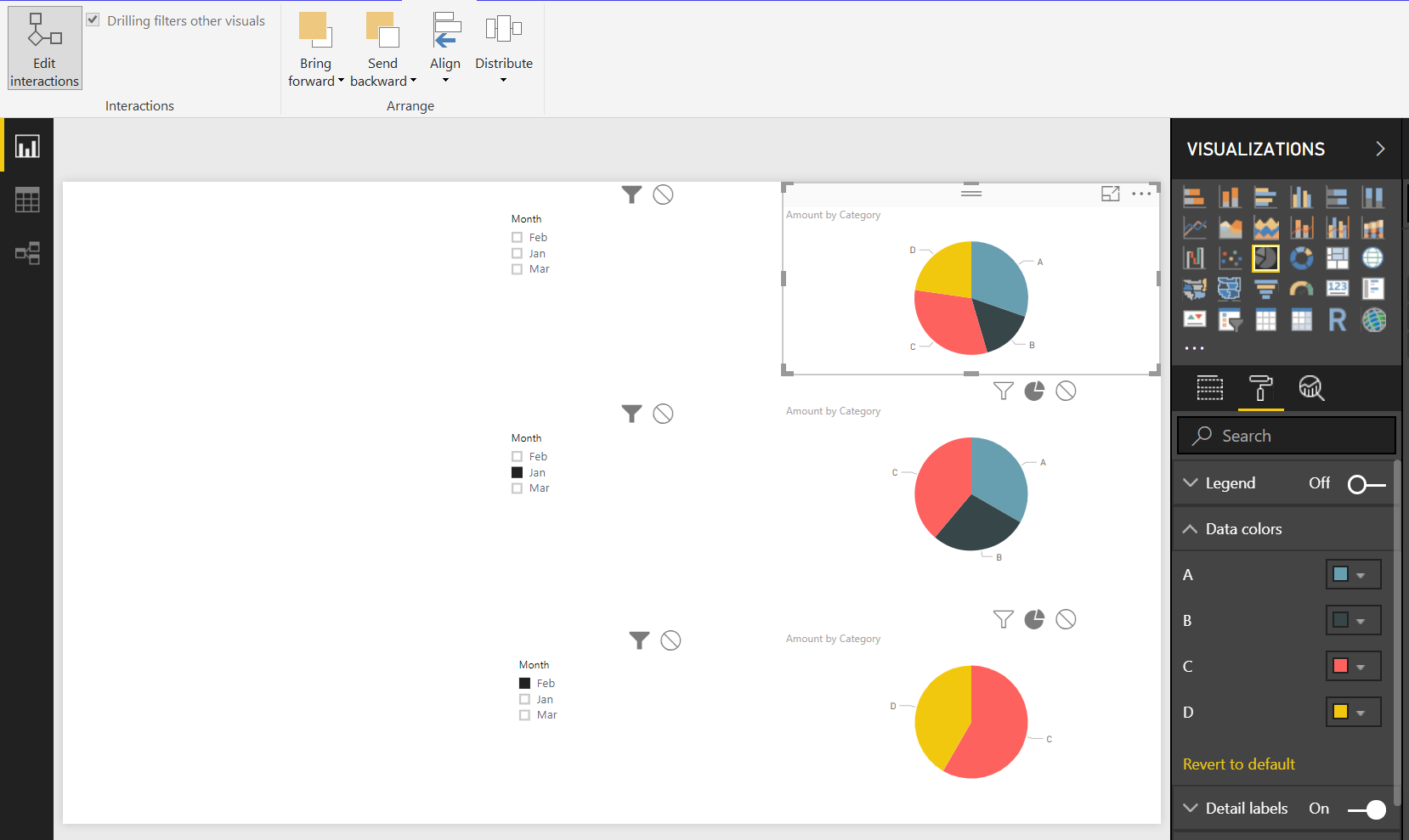Screen dimensions: 1409x840
Task: Select the R script visual icon
Action: pyautogui.click(x=1337, y=319)
